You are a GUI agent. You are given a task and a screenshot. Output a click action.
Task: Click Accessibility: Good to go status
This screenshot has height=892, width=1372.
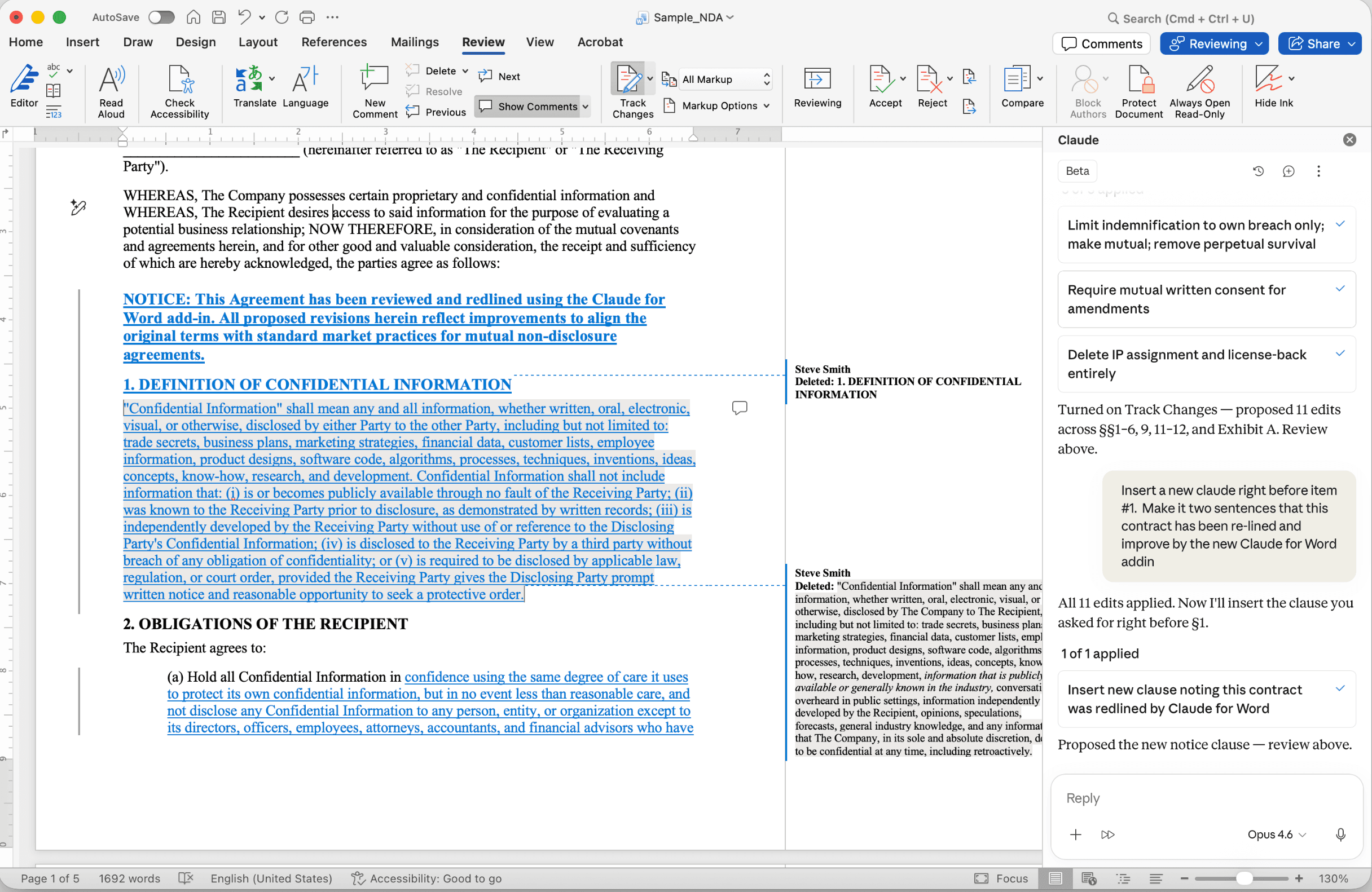426,878
